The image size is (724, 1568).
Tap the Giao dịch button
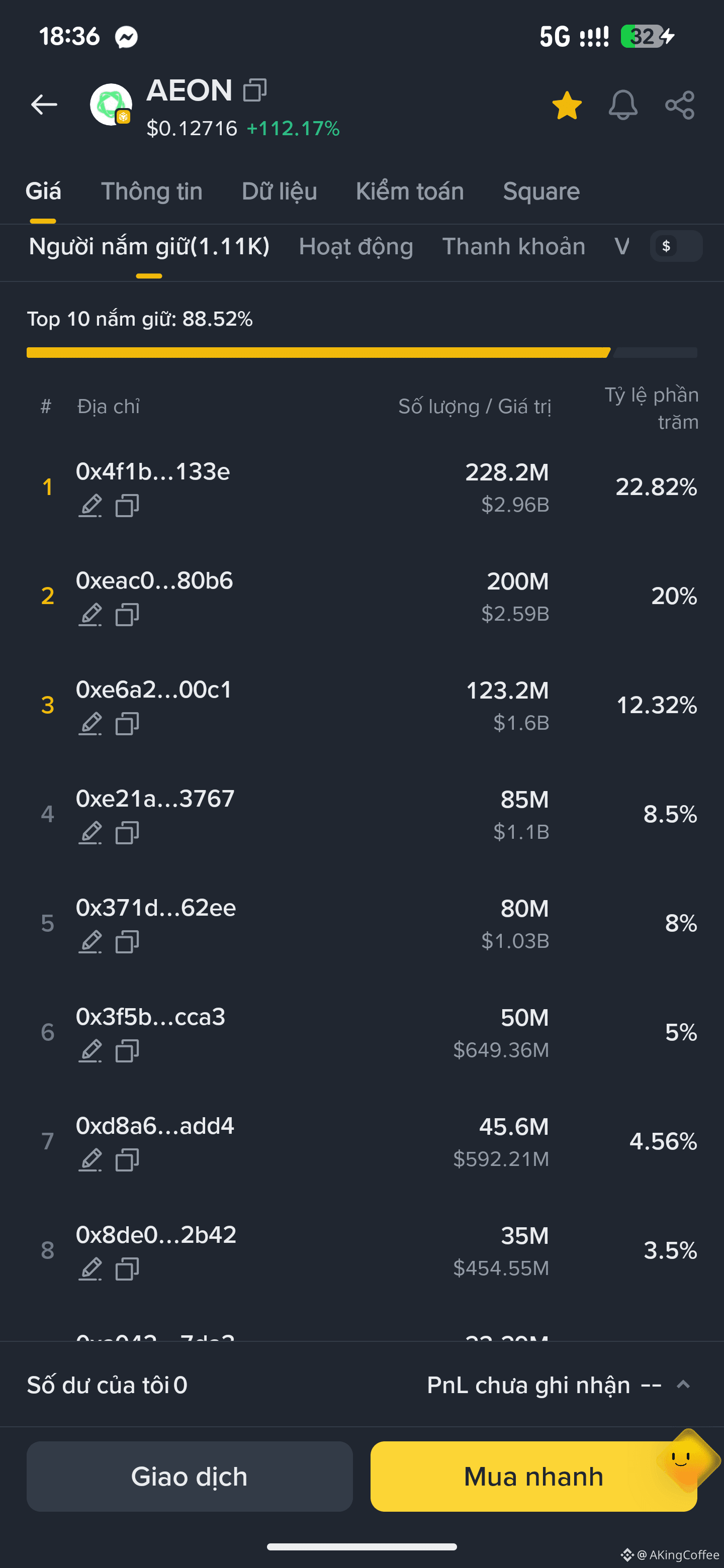[x=190, y=1476]
